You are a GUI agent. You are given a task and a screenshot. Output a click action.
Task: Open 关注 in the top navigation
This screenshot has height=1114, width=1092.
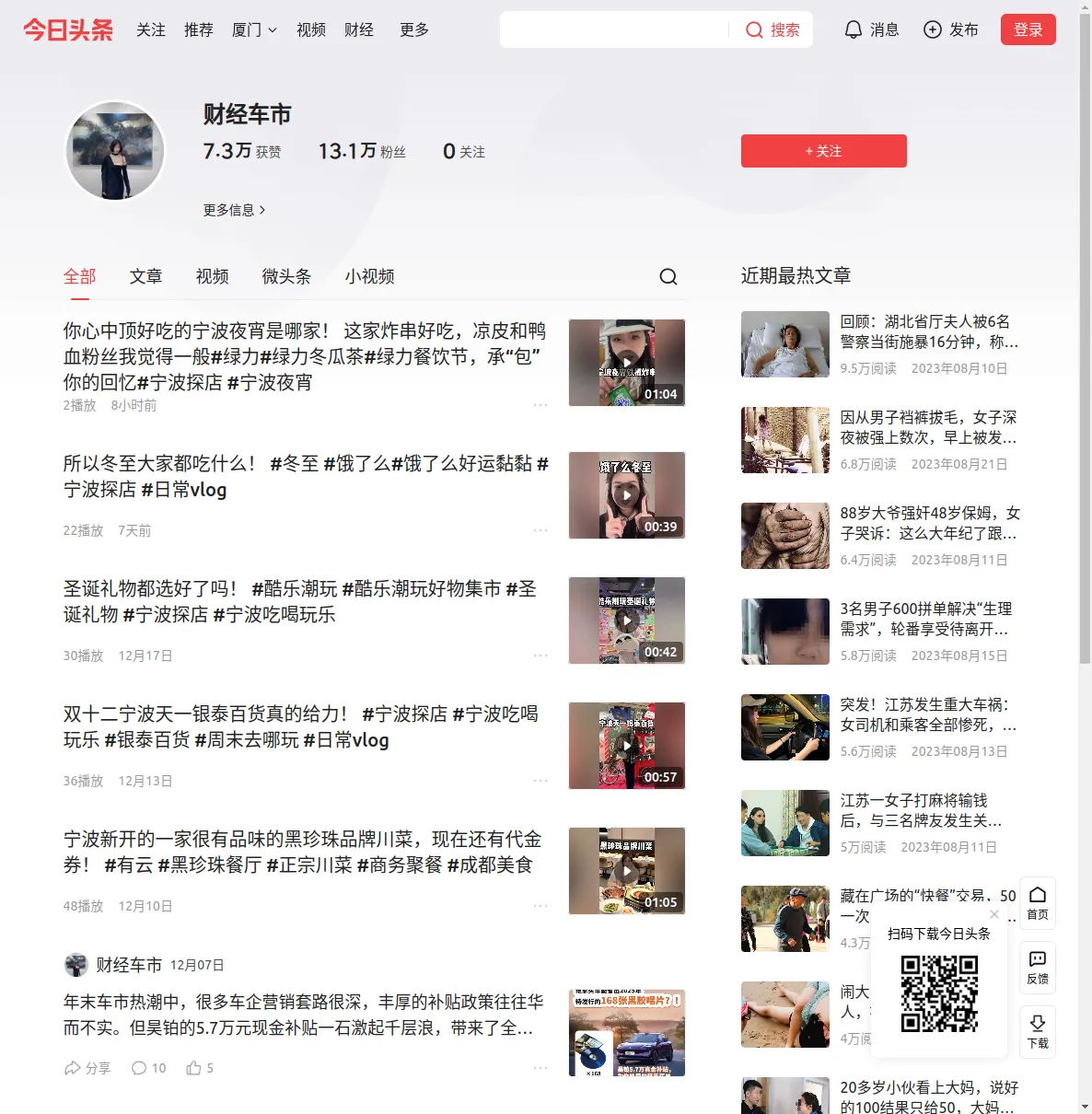[x=151, y=29]
